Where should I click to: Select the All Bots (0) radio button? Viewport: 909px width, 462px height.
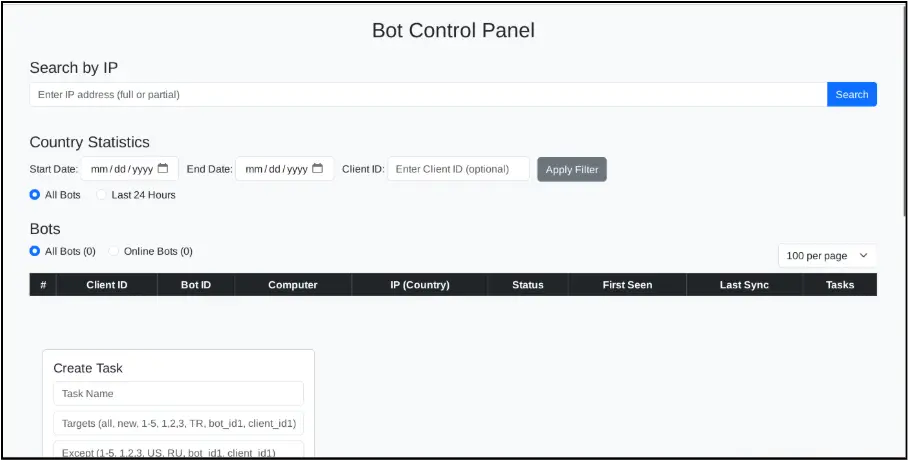[x=35, y=251]
